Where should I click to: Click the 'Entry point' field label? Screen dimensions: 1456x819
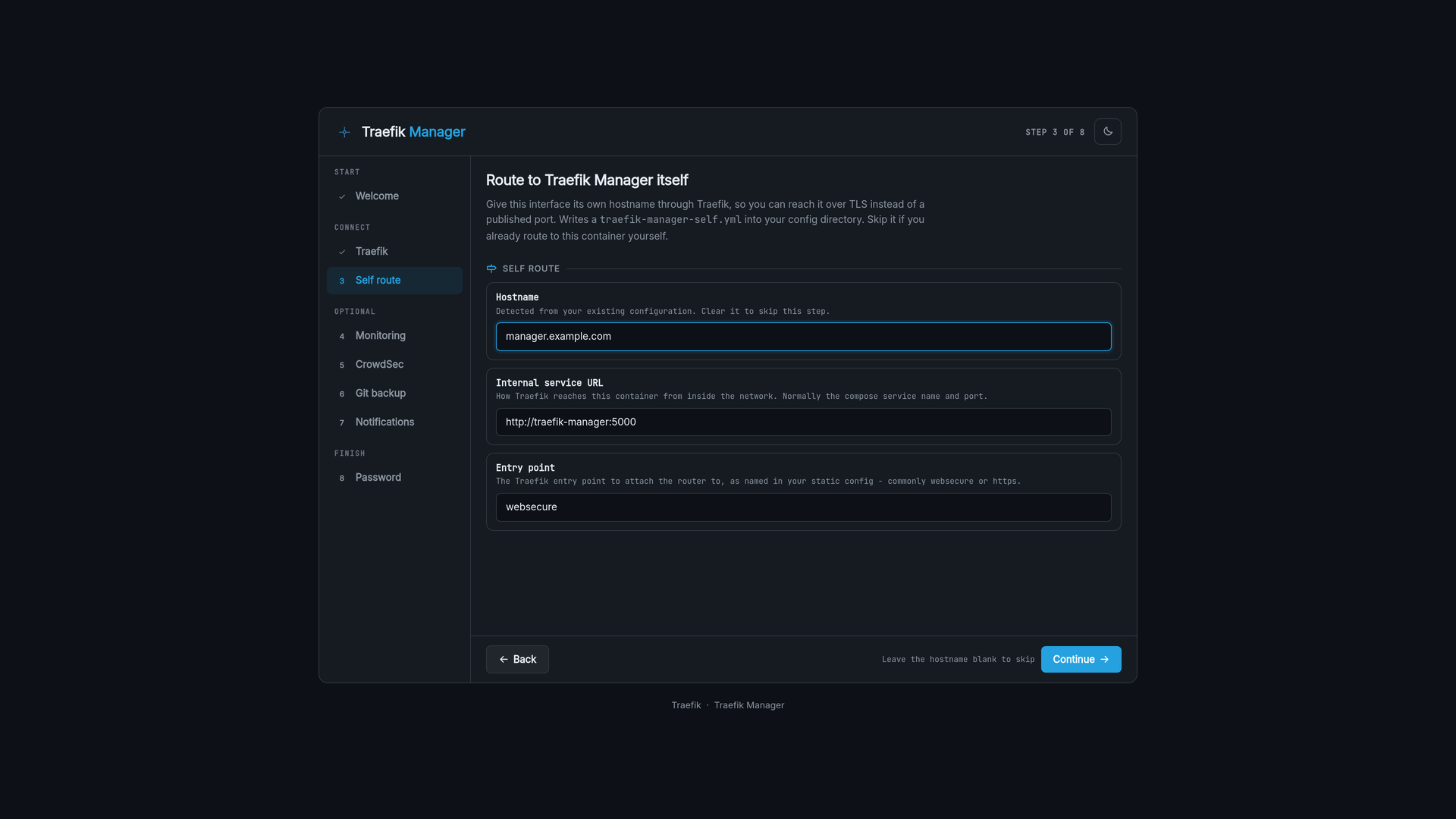tap(526, 468)
